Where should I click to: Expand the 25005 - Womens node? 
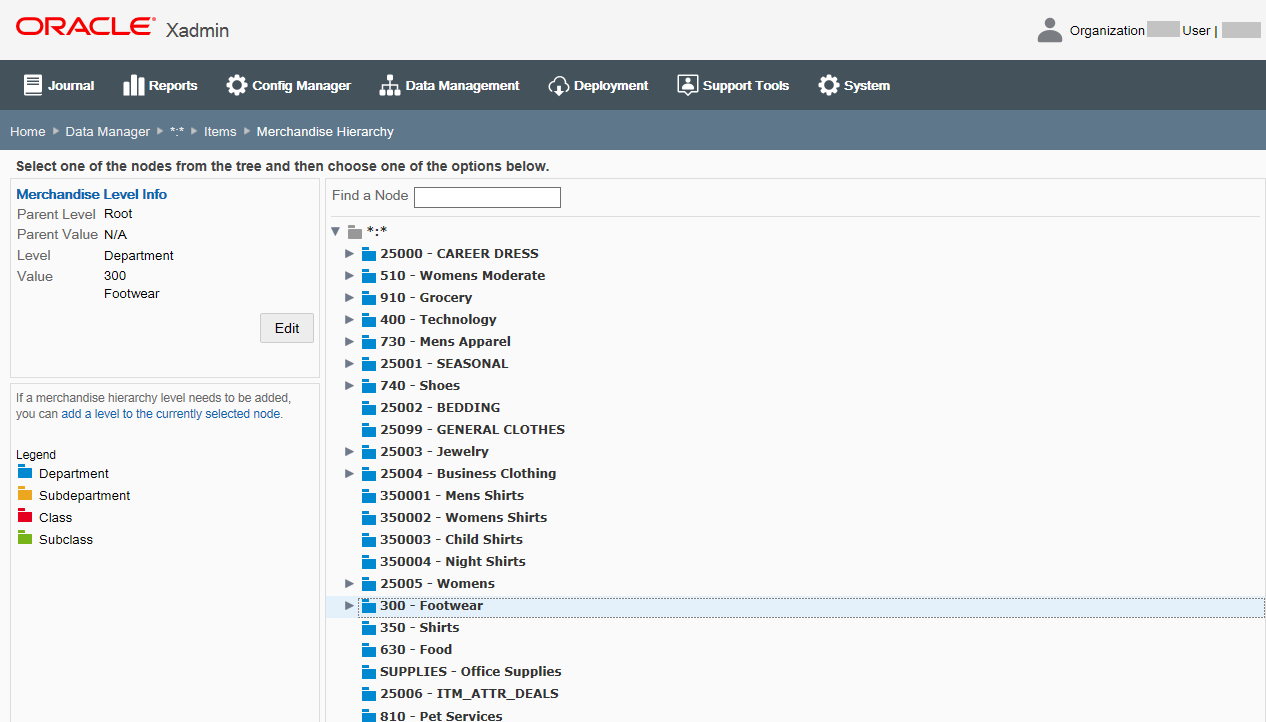point(350,583)
